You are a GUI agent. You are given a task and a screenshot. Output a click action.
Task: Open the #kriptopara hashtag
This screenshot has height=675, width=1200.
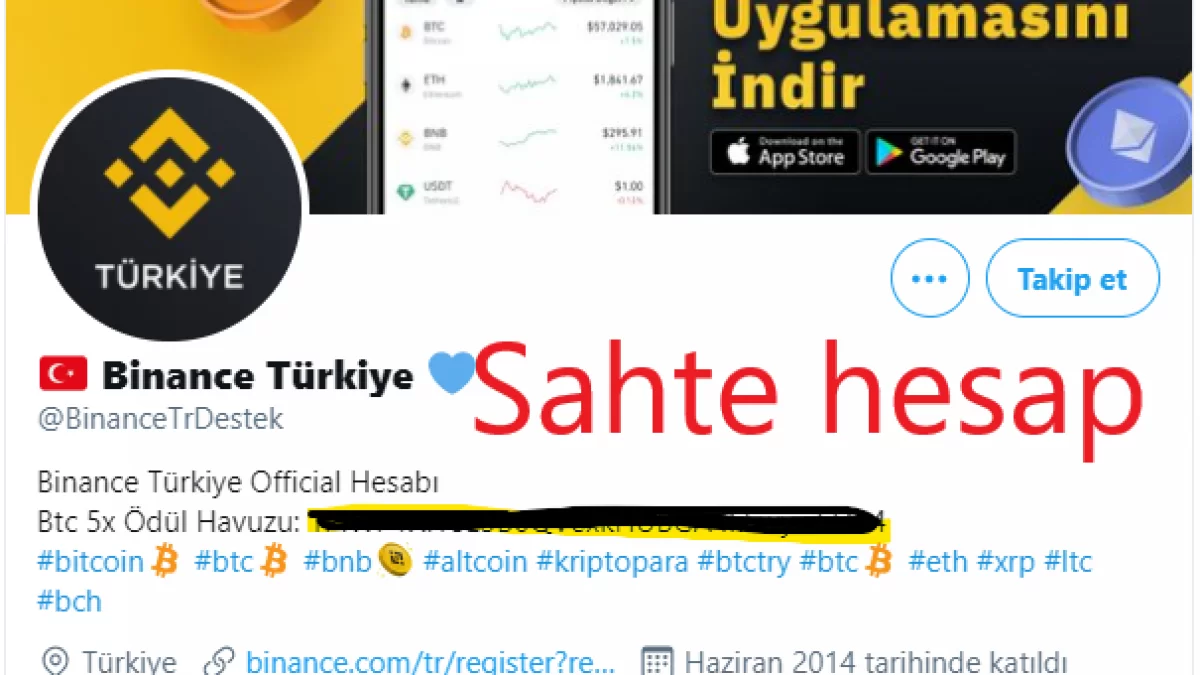(x=612, y=562)
